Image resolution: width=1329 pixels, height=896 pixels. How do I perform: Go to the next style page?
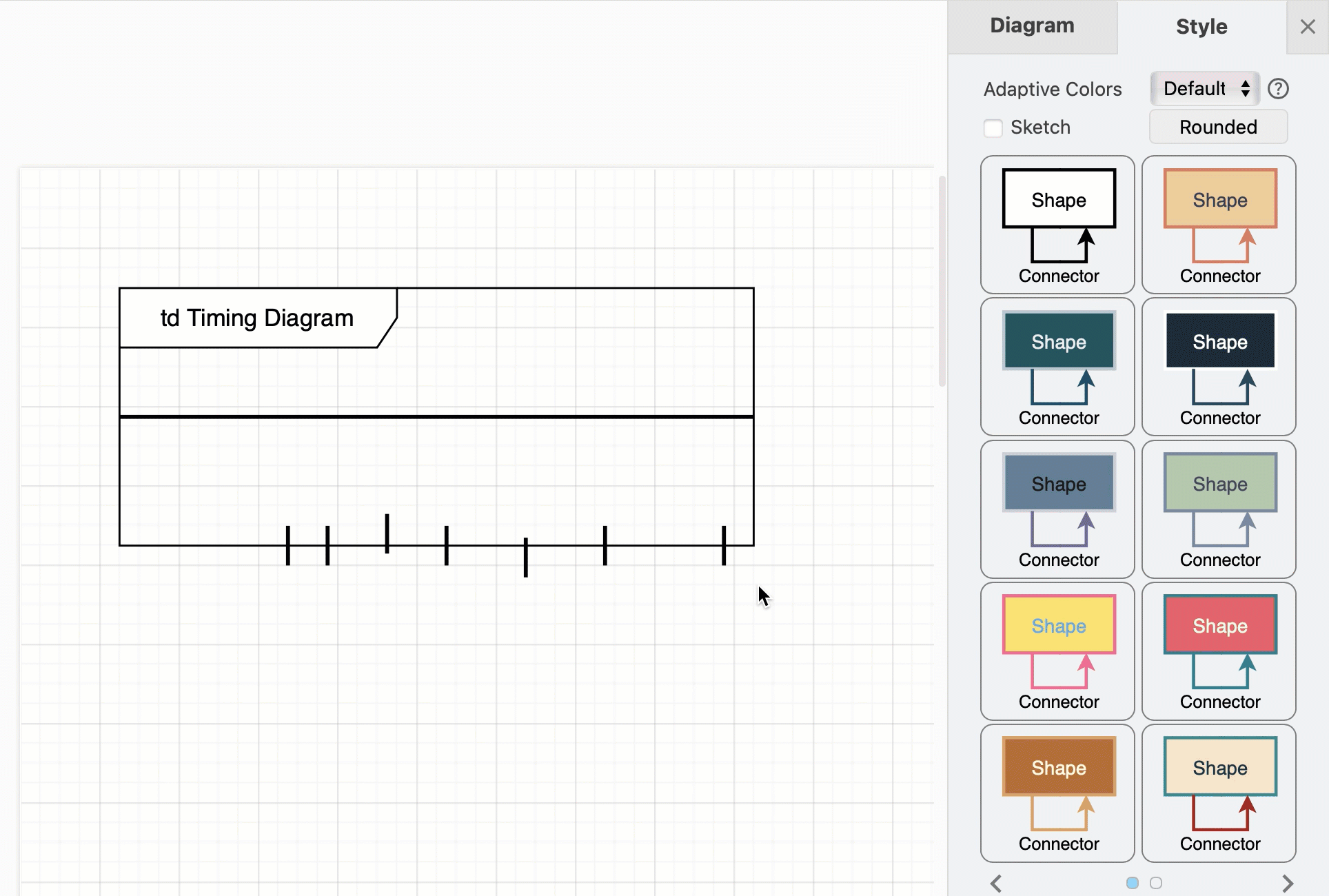[1288, 883]
